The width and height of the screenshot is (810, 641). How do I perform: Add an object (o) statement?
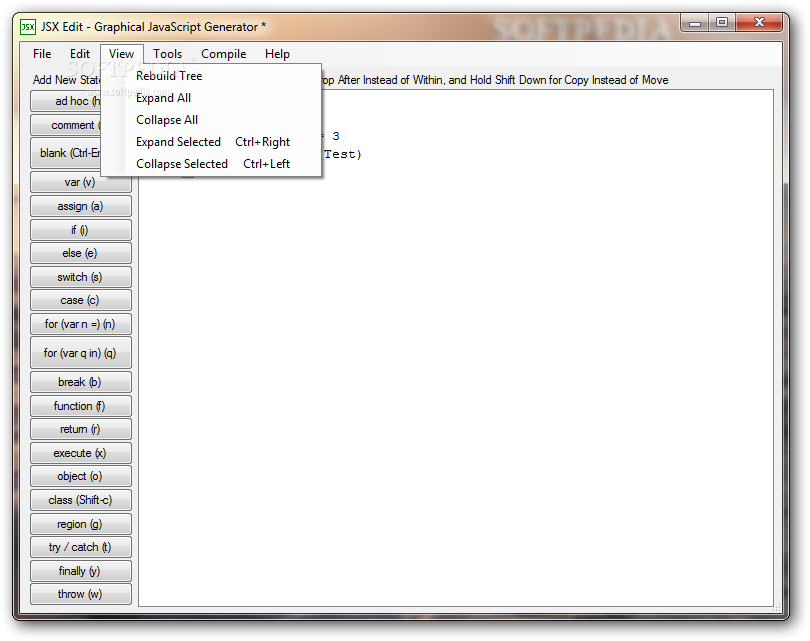pos(81,476)
